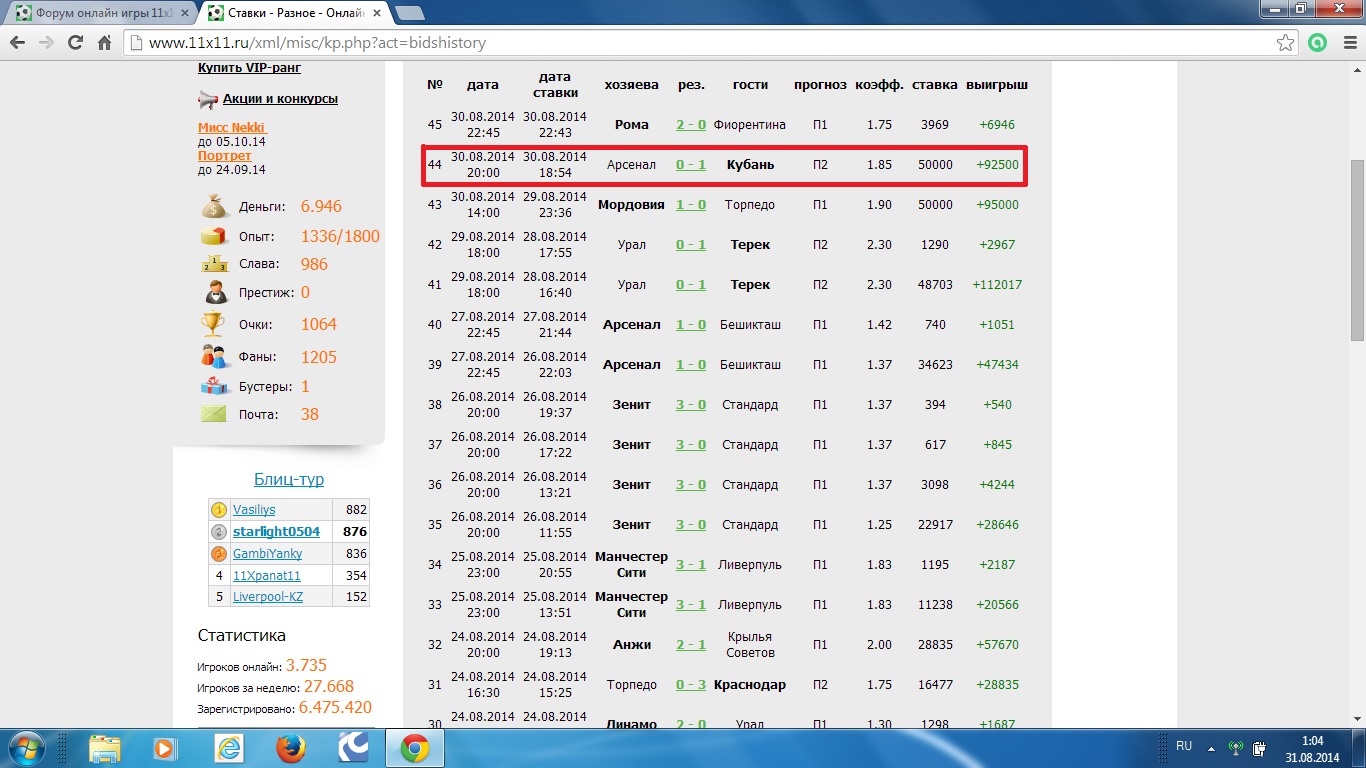1366x768 pixels.
Task: Click the page vertical scrollbar thumb
Action: coord(1357,250)
